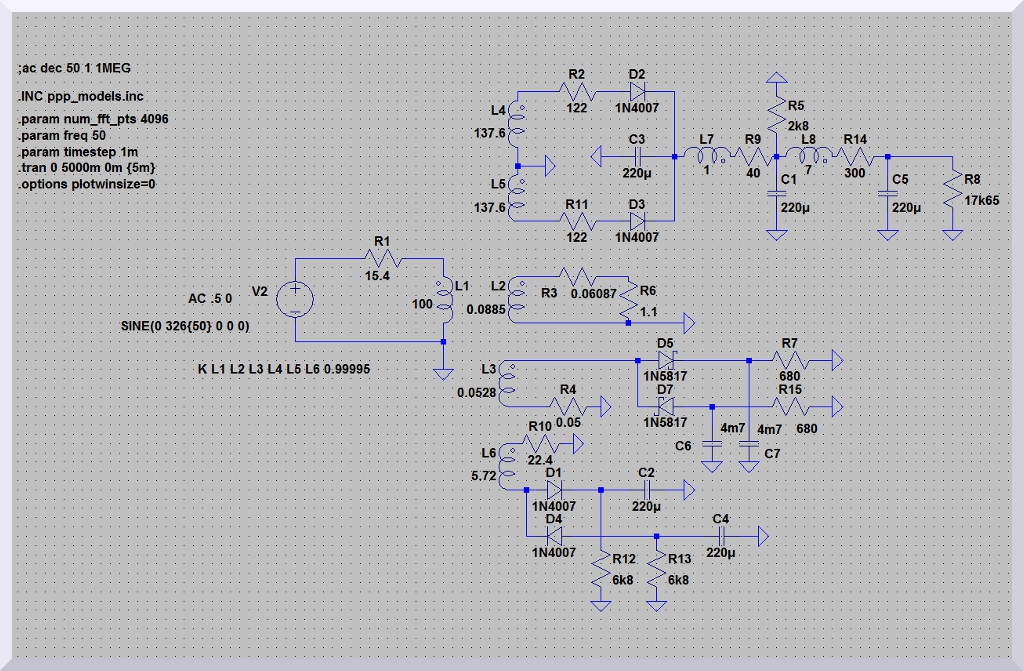Select the .param freq 50 directive
1024x671 pixels.
62,135
